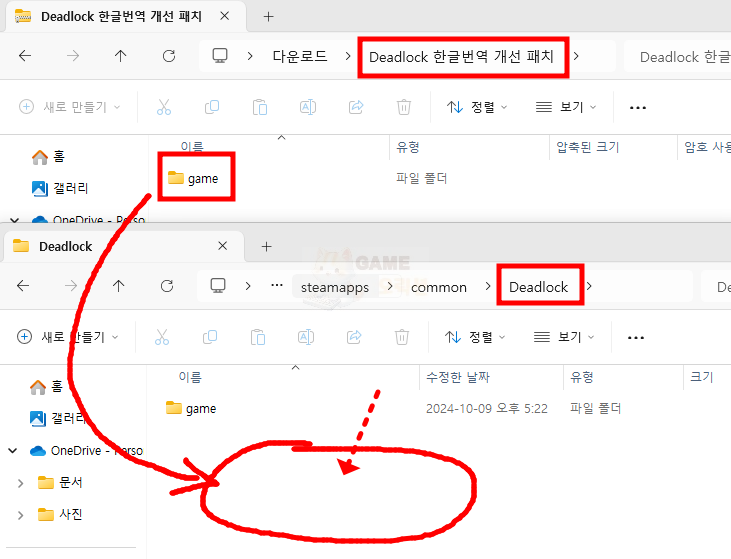Screen dimensions: 731x559
Task: Click Back arrow in top Explorer window
Action: 25,56
